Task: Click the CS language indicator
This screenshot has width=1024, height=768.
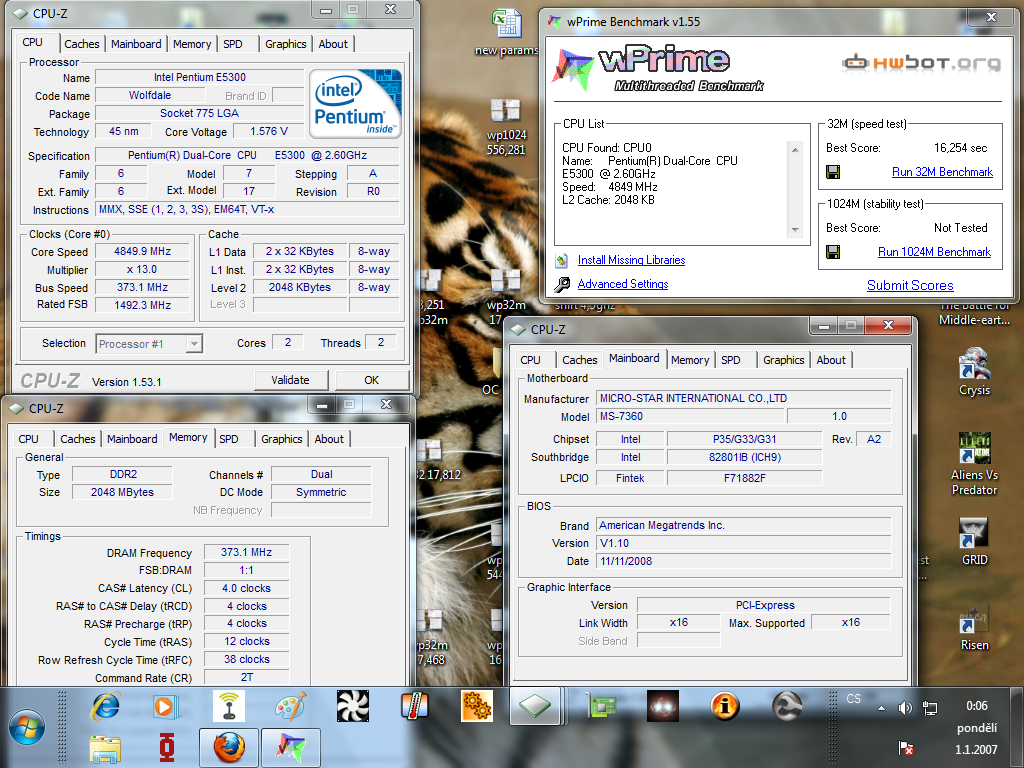Action: pyautogui.click(x=854, y=699)
